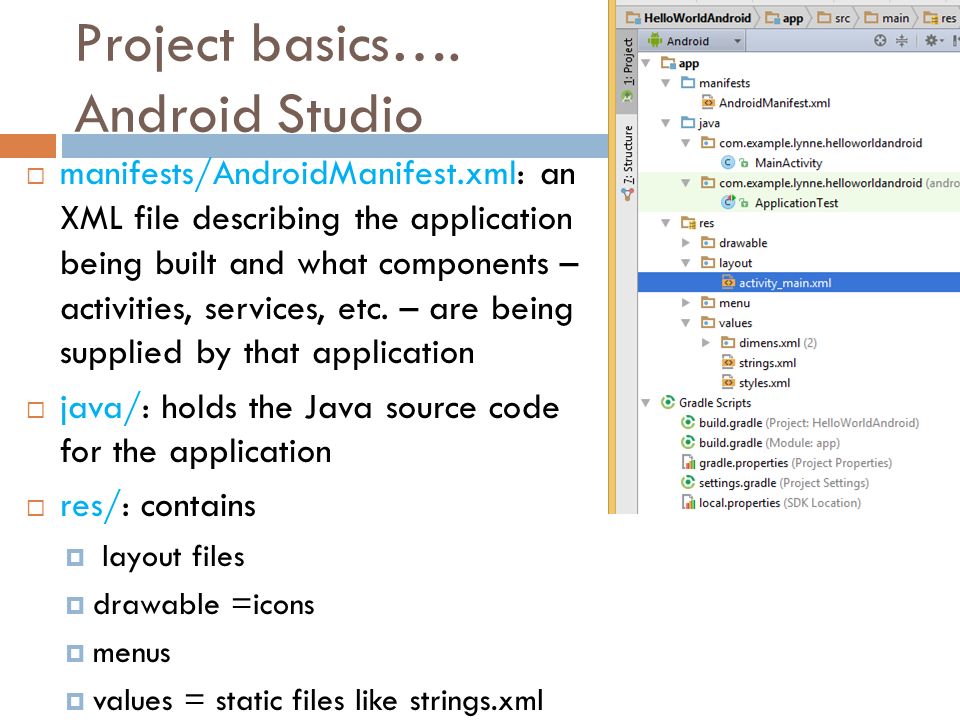Click the menu folder icon
This screenshot has height=720, width=960.
point(708,302)
